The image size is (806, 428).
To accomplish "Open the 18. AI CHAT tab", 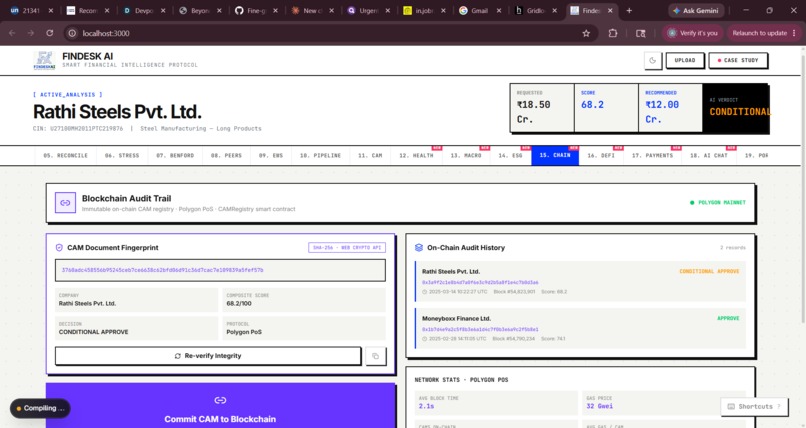I will [709, 155].
